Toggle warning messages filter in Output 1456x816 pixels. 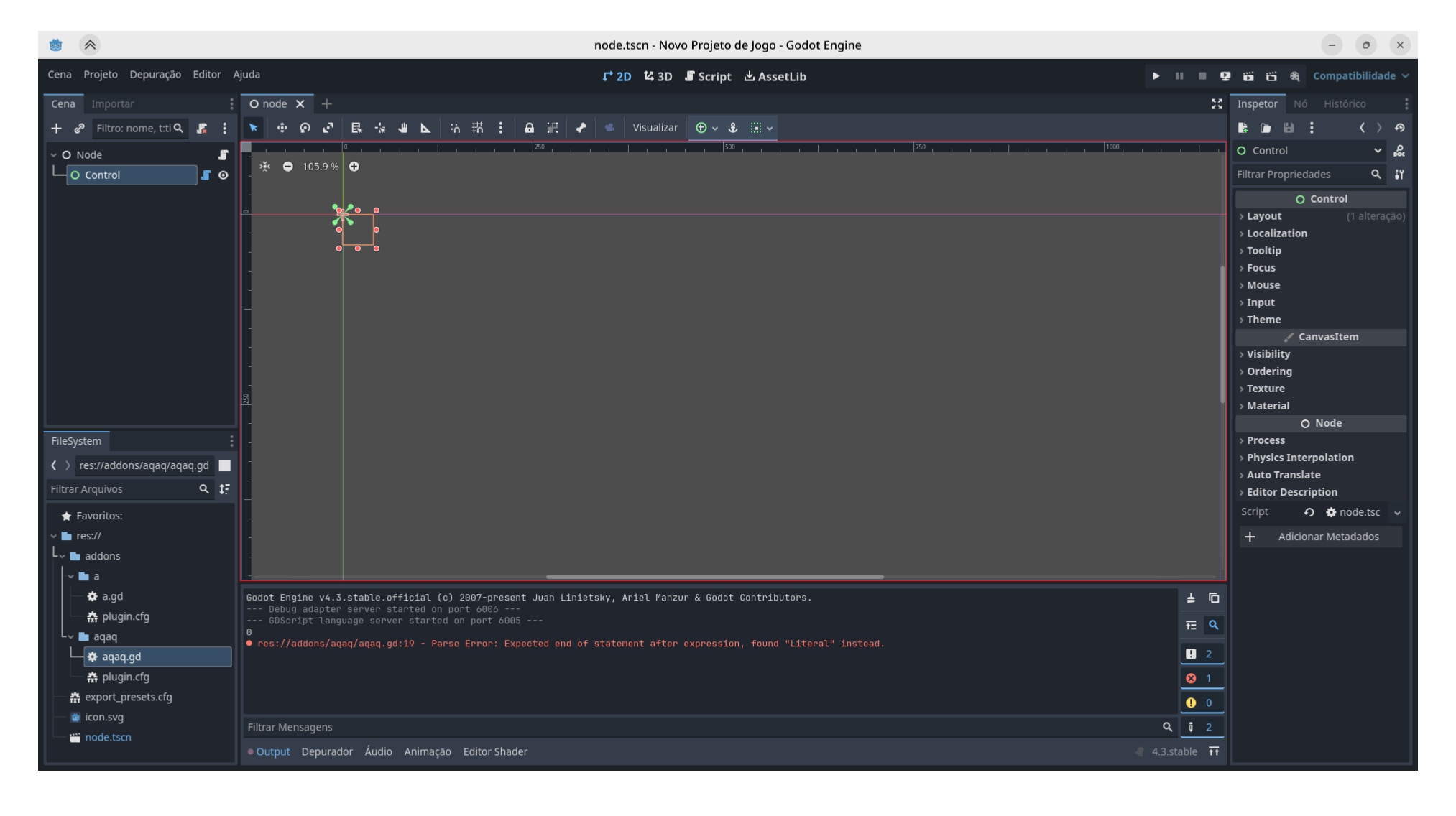pos(1202,703)
